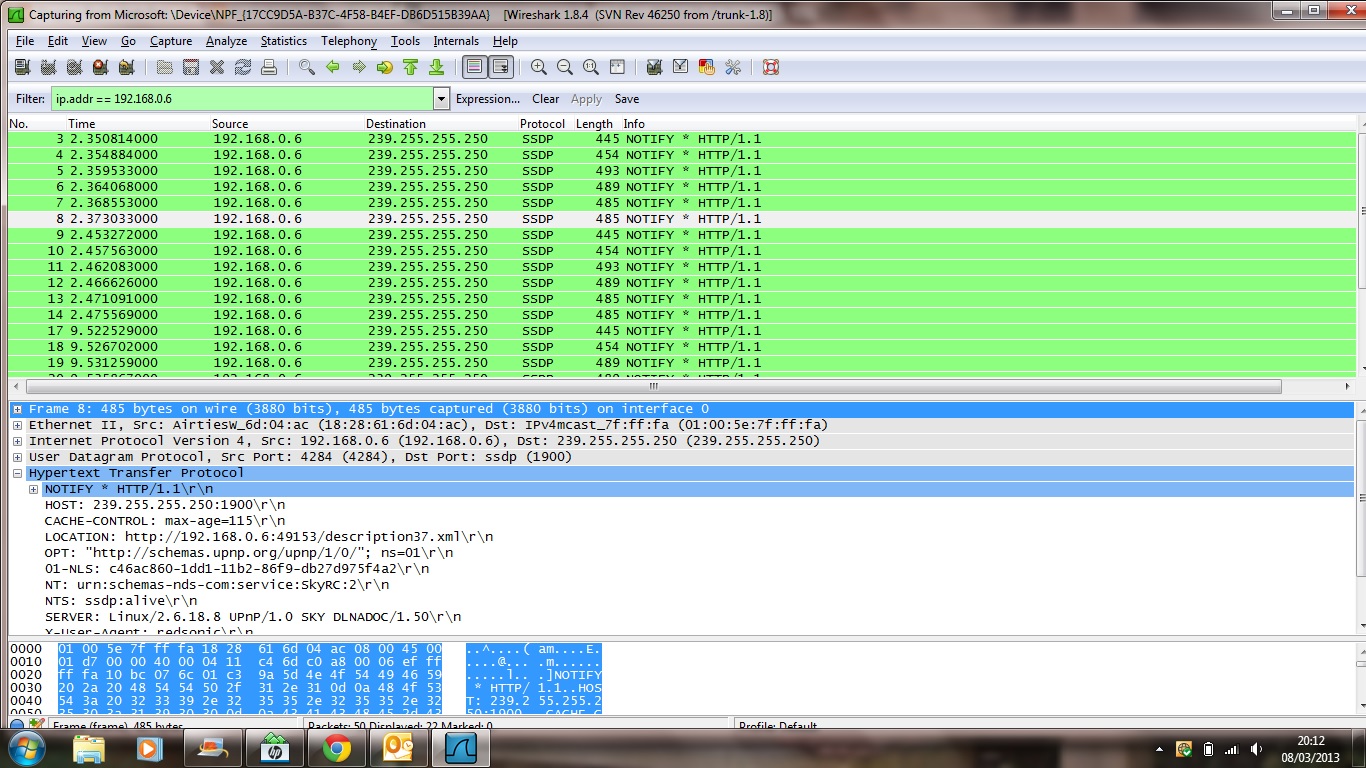Open a capture file folder icon
The height and width of the screenshot is (768, 1366).
tap(165, 67)
